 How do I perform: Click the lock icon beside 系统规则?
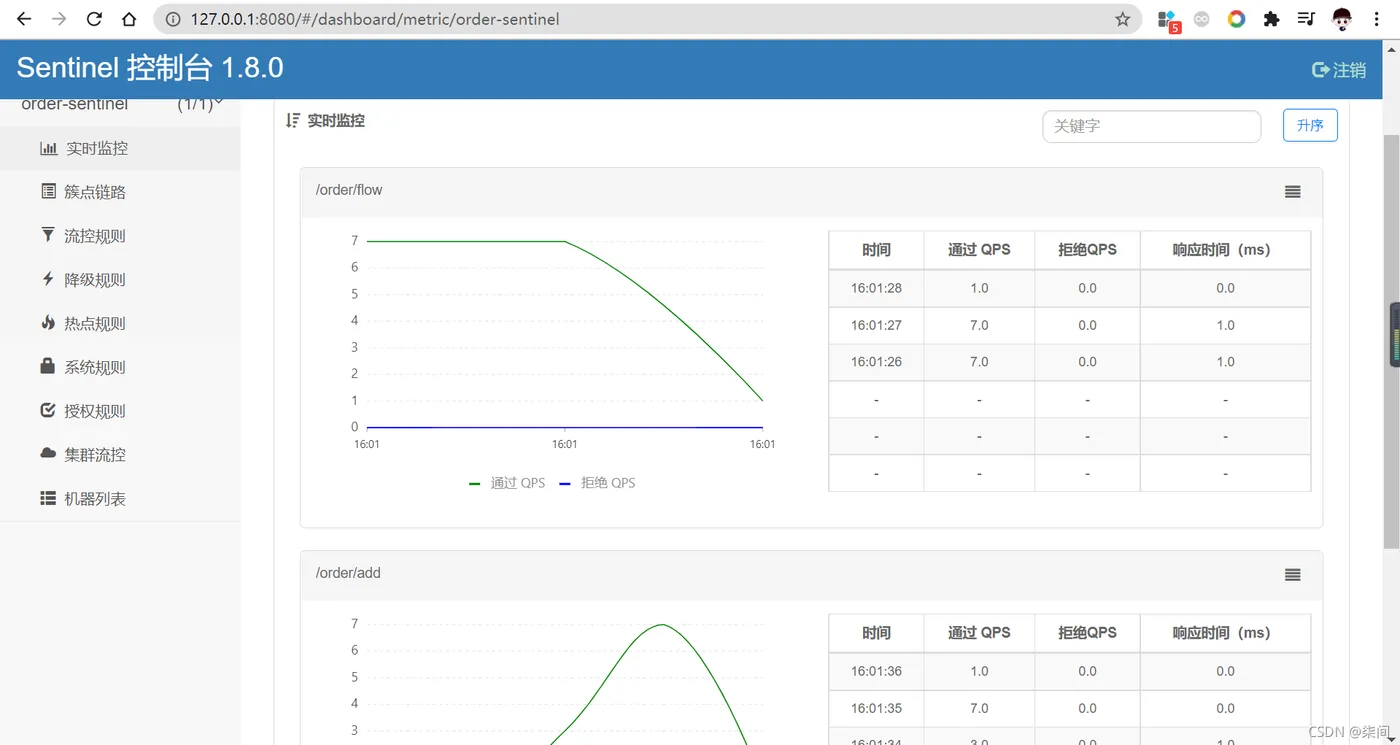pyautogui.click(x=47, y=366)
